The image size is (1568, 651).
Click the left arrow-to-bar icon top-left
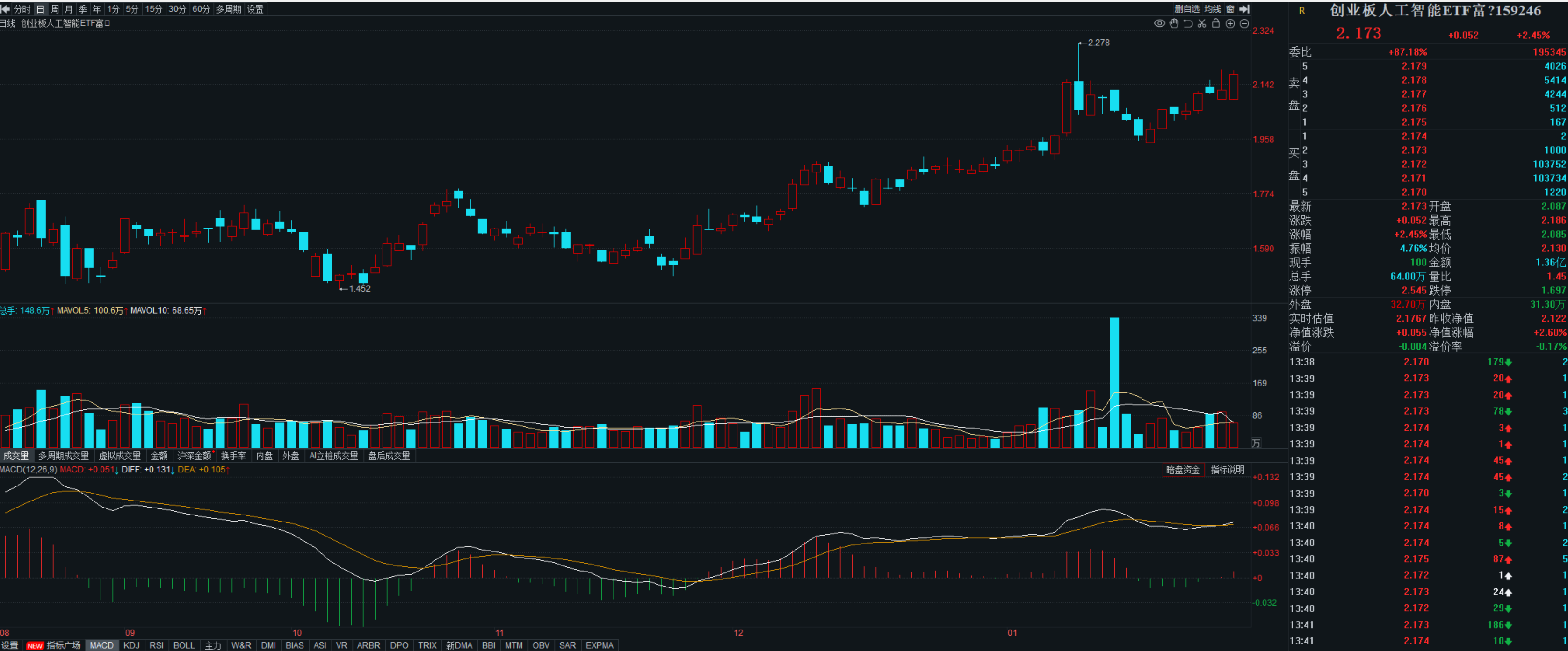[6, 9]
